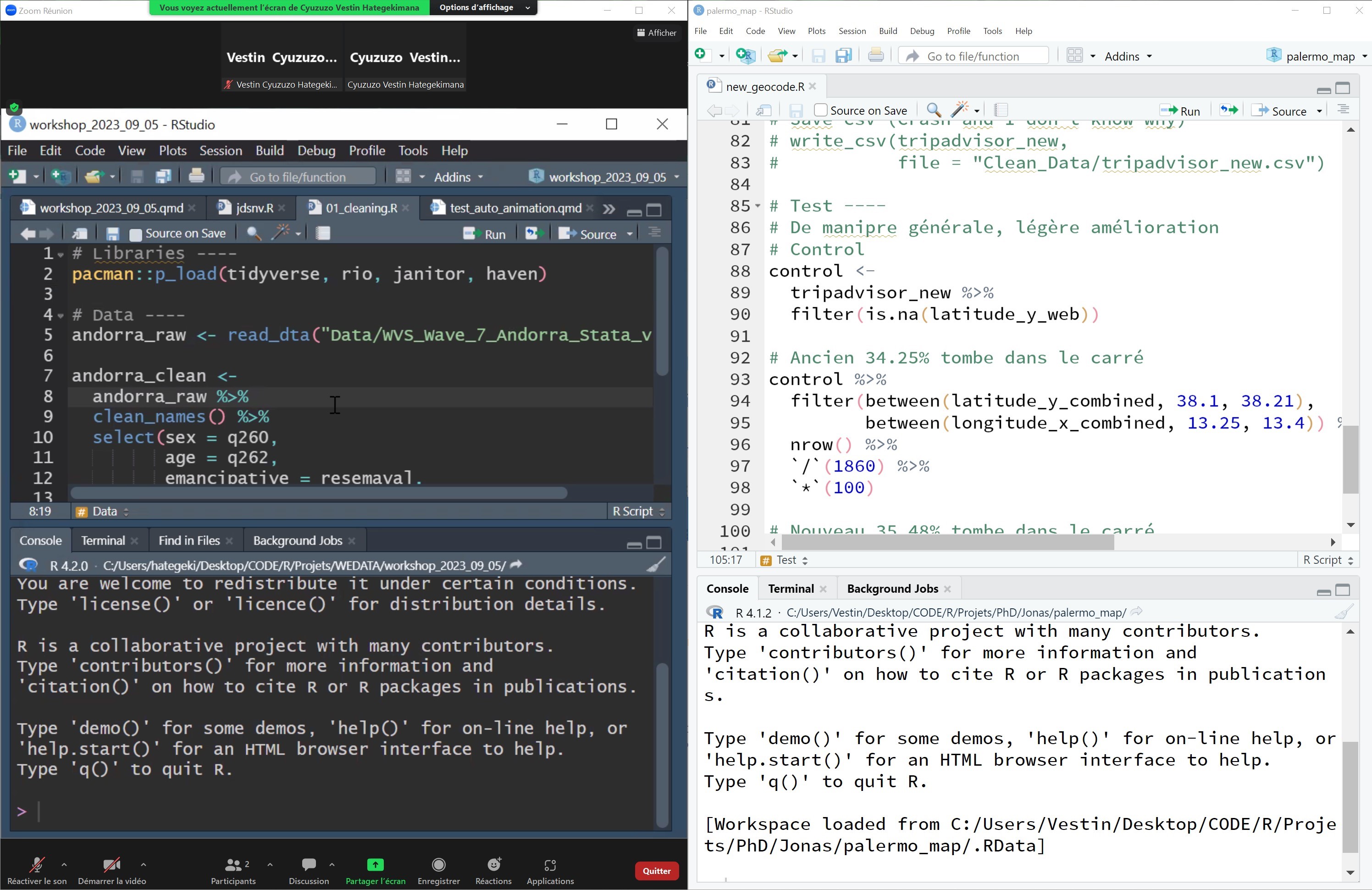Click the save all documents icon in right RStudio

[x=843, y=56]
